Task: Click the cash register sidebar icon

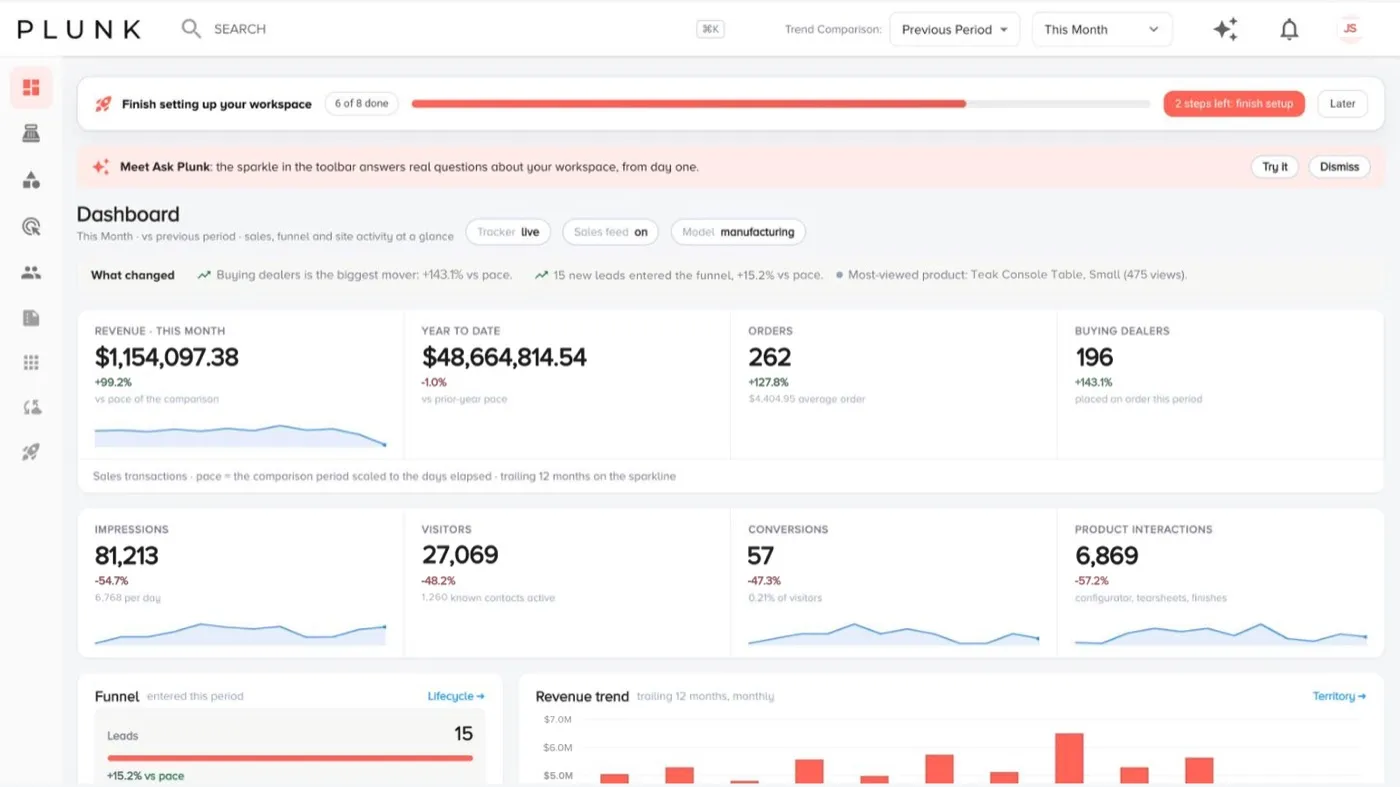Action: [x=31, y=134]
